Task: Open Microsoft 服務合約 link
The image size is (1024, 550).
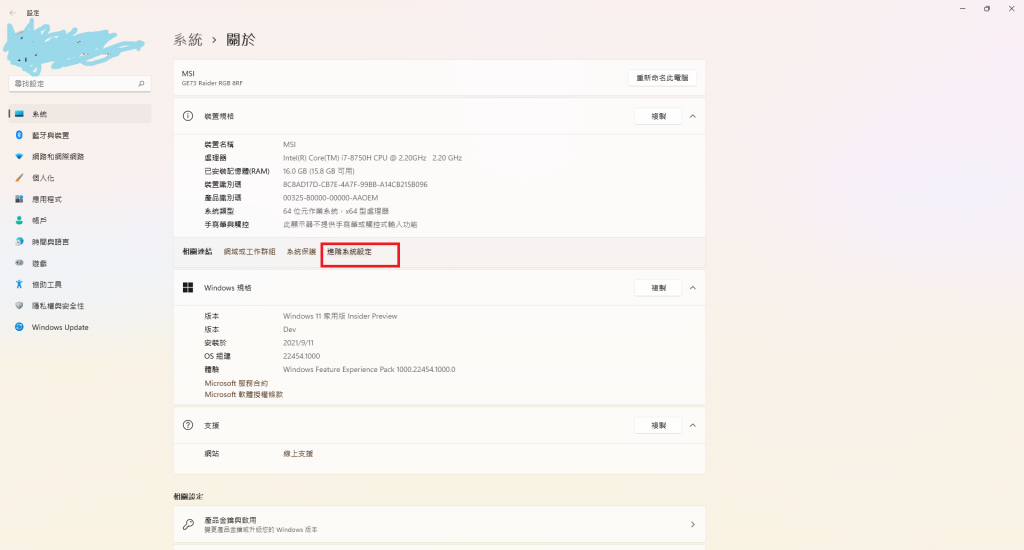Action: coord(236,383)
